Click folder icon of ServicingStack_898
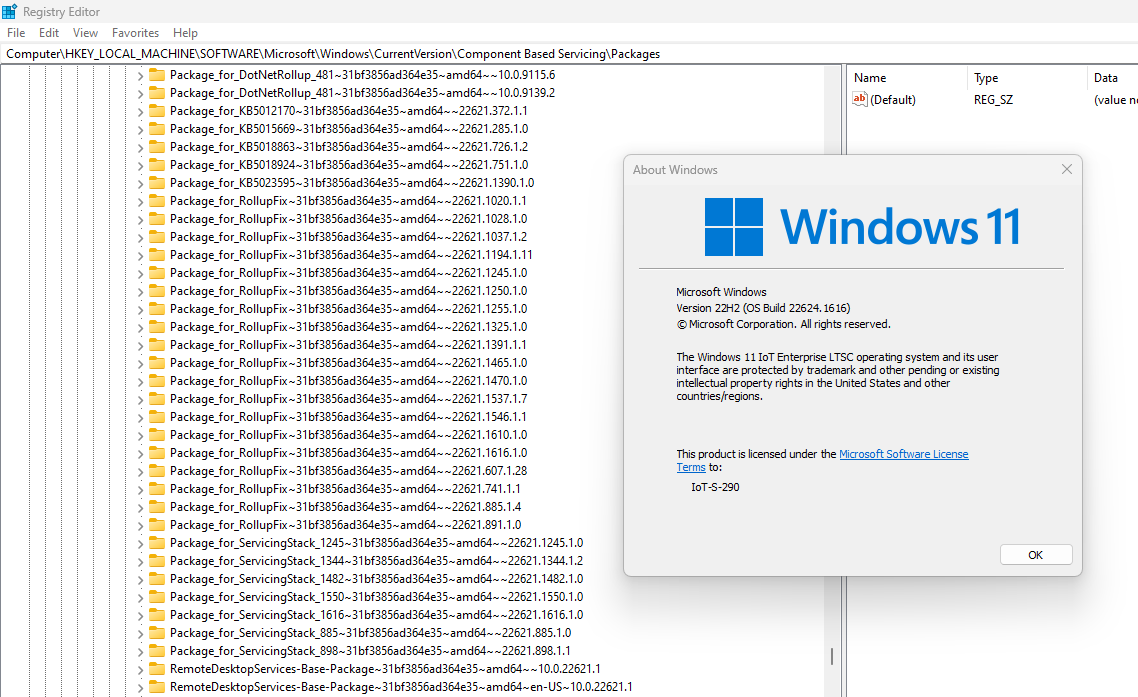Viewport: 1138px width, 697px height. point(157,651)
